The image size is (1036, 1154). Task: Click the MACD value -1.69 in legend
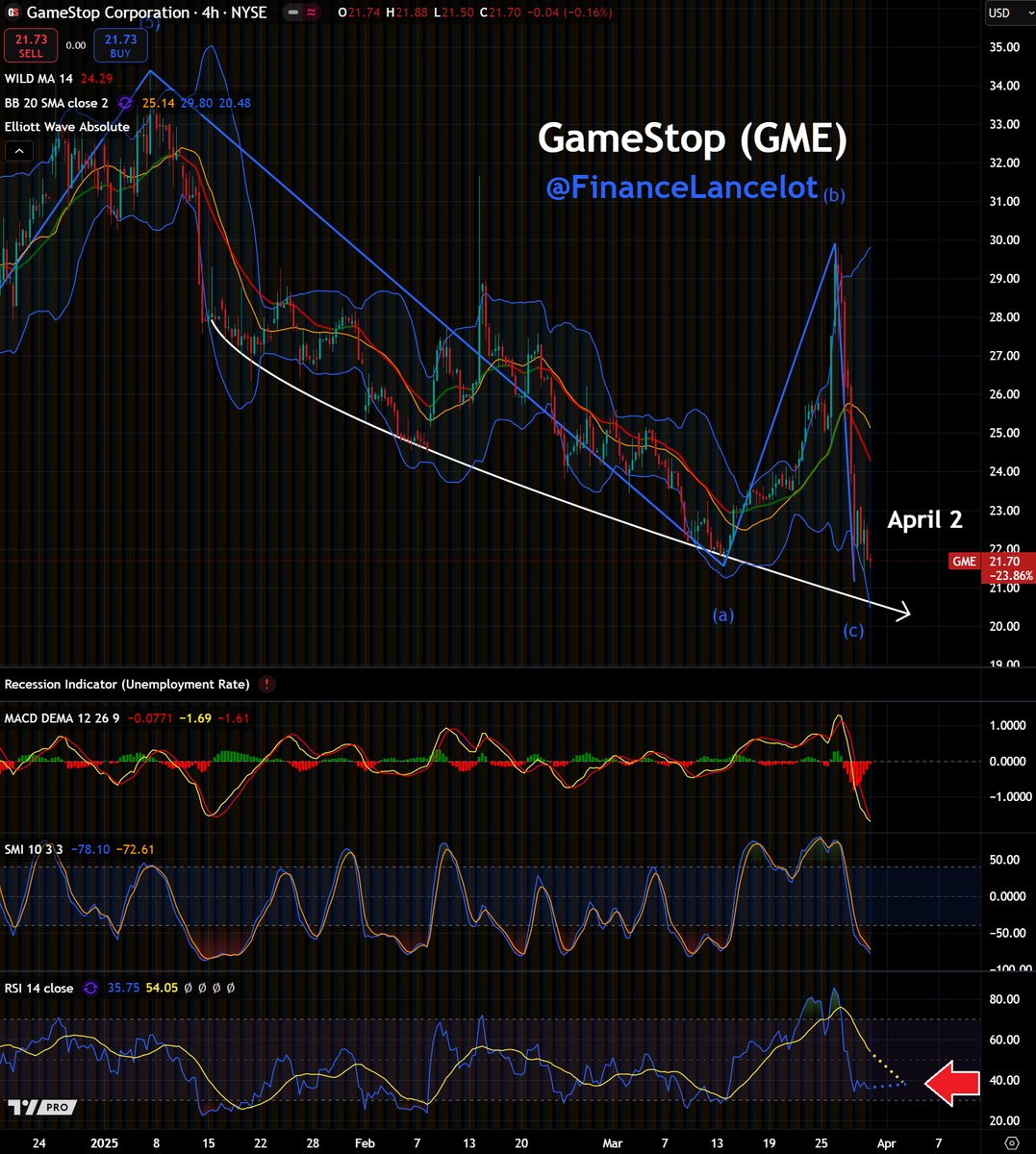point(194,718)
